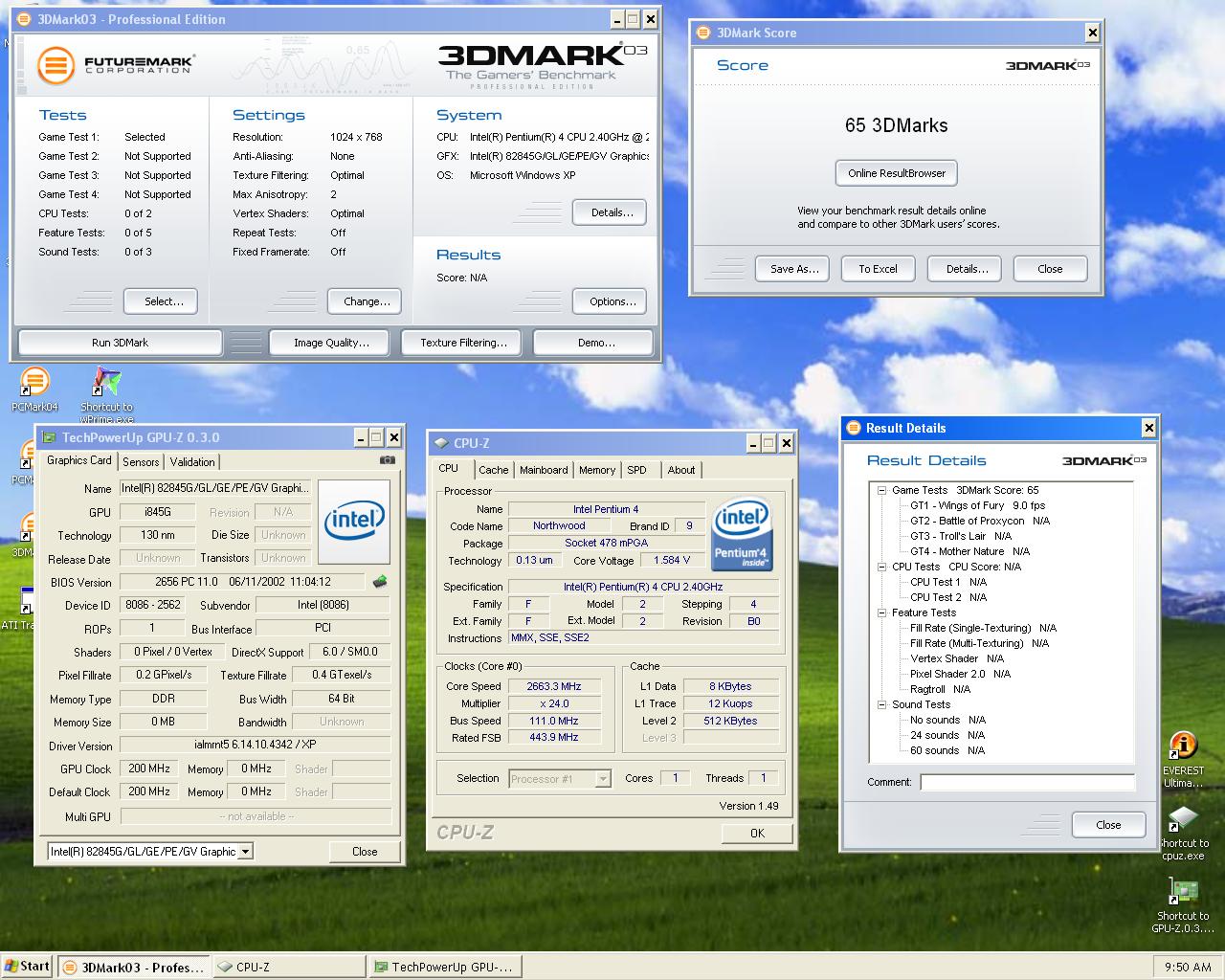Launch the wPrime.exe desktop shortcut
1225x980 pixels.
[x=106, y=393]
